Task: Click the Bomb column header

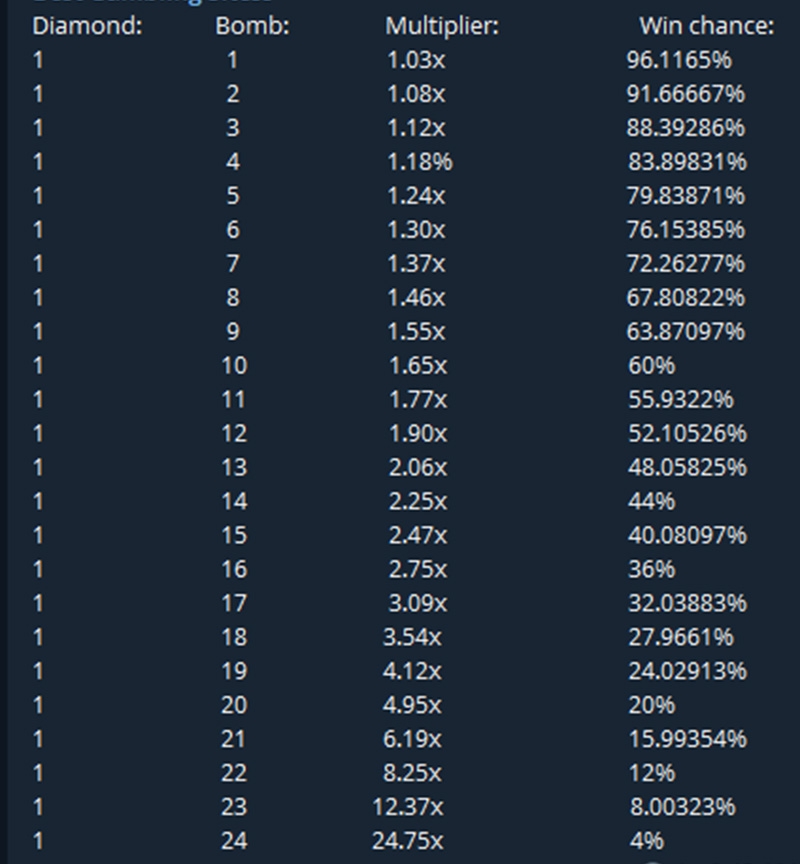Action: 252,26
